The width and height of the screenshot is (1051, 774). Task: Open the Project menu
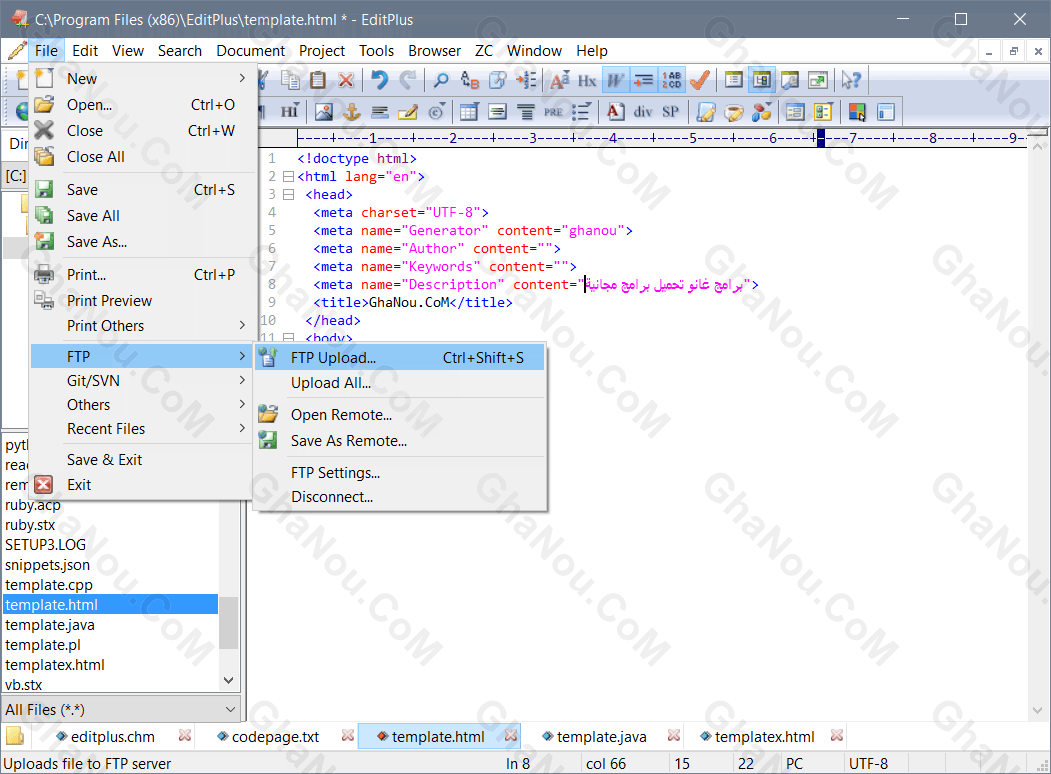pos(322,51)
